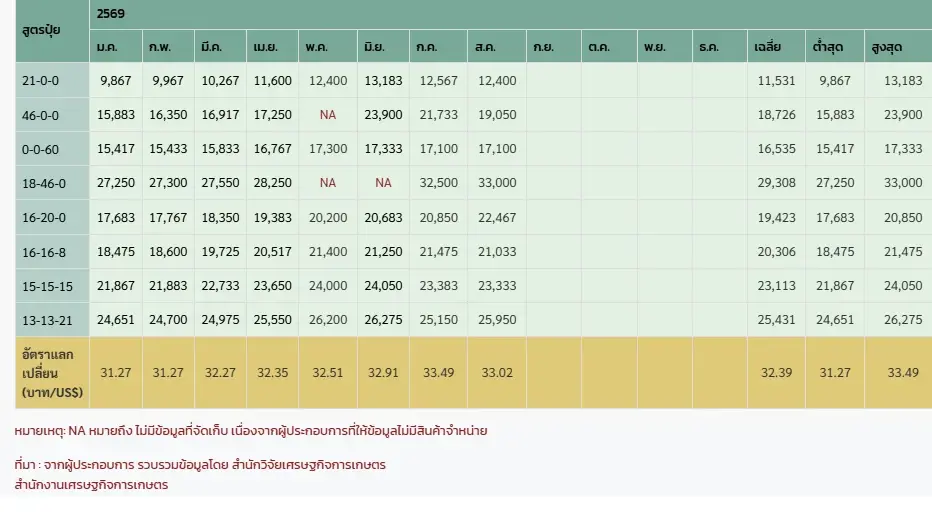Select the 16,350 price cell
This screenshot has height=515, width=932.
168,115
